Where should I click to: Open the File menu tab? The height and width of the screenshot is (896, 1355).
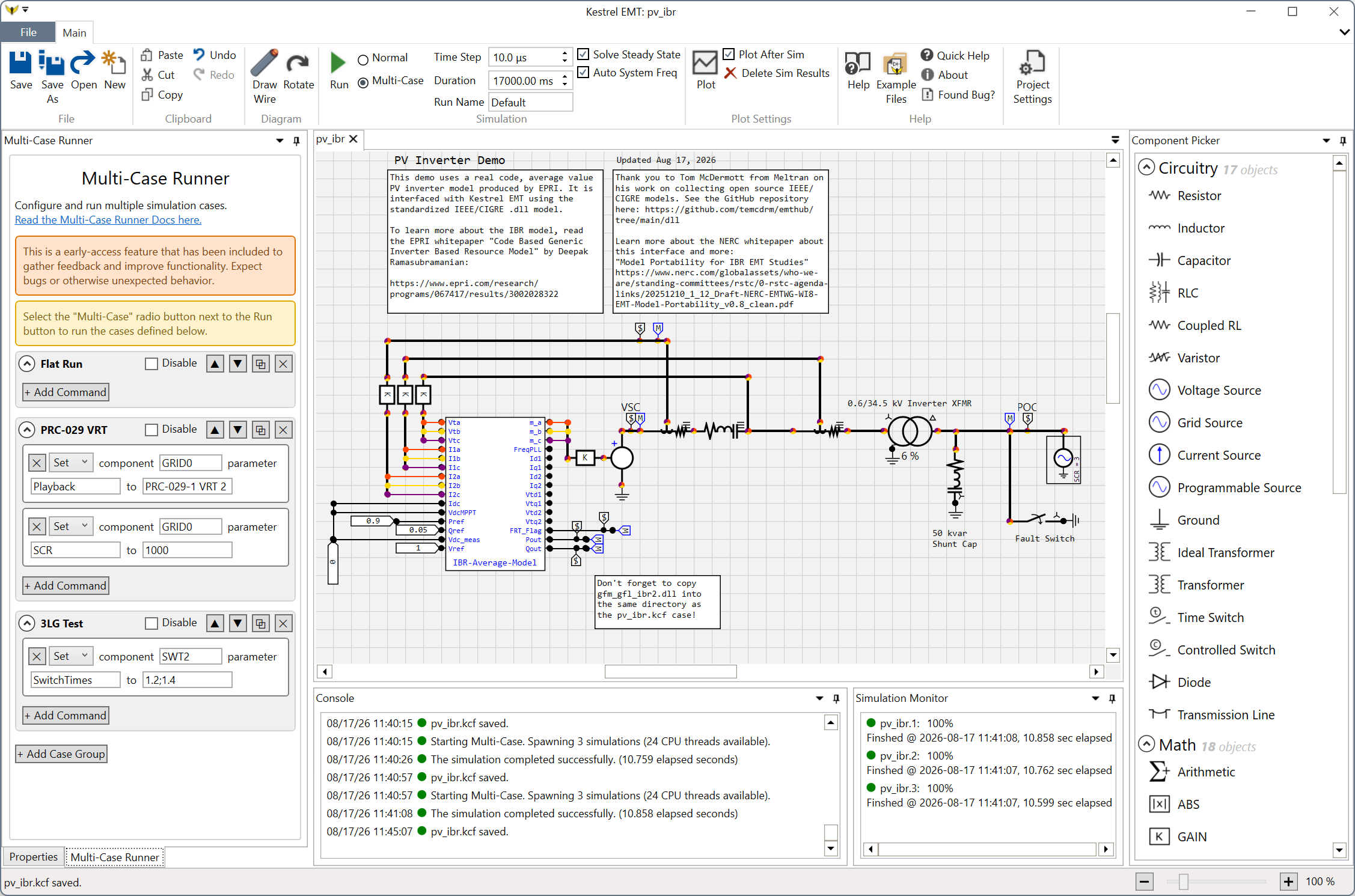tap(28, 32)
